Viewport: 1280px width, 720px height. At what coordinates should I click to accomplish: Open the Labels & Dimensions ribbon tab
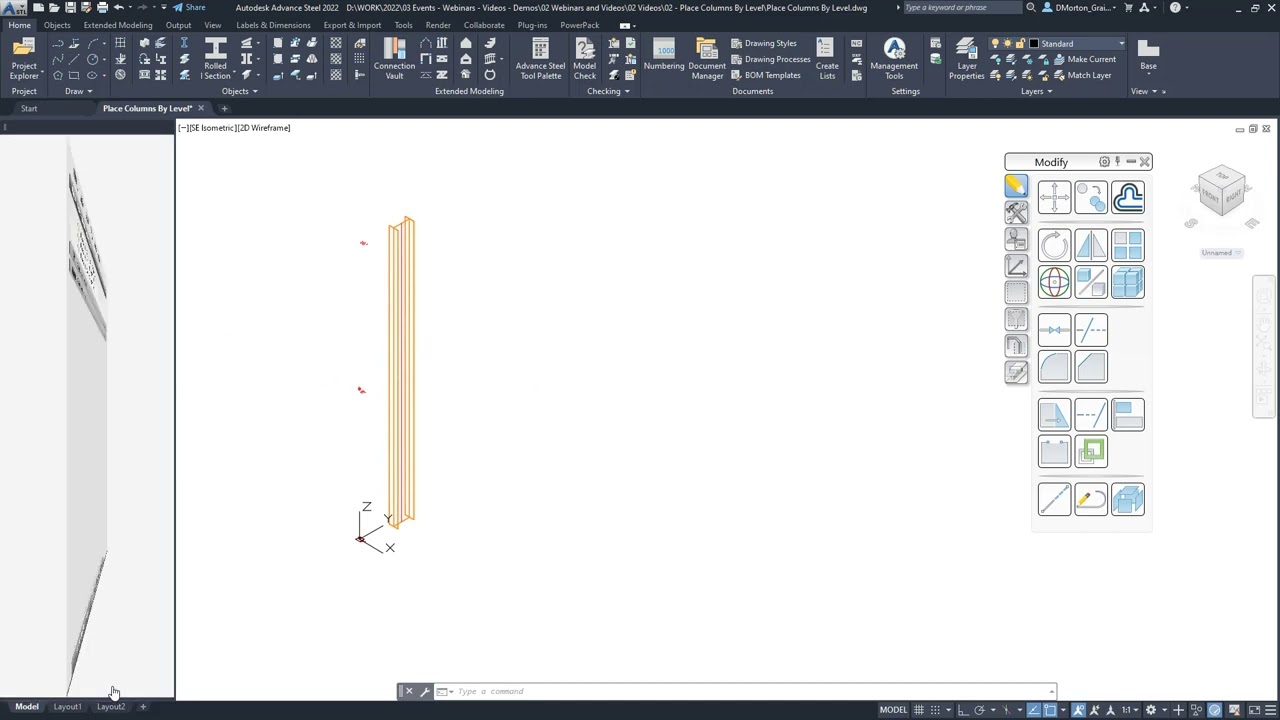273,25
